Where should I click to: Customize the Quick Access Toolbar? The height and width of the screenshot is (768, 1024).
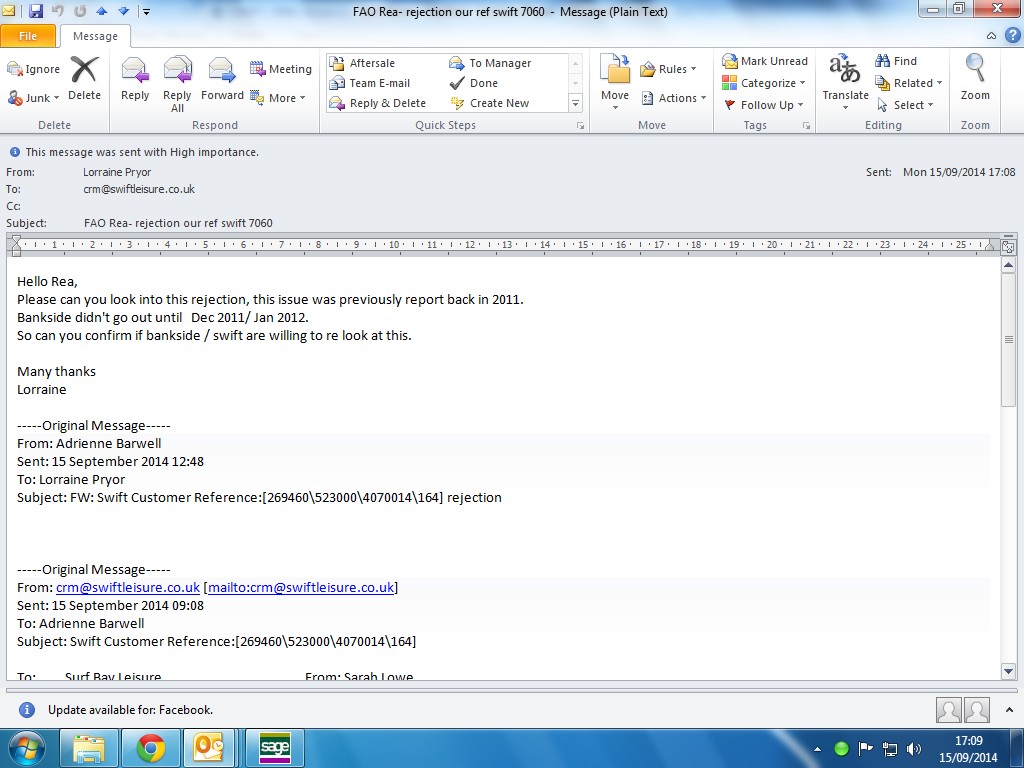pyautogui.click(x=147, y=12)
